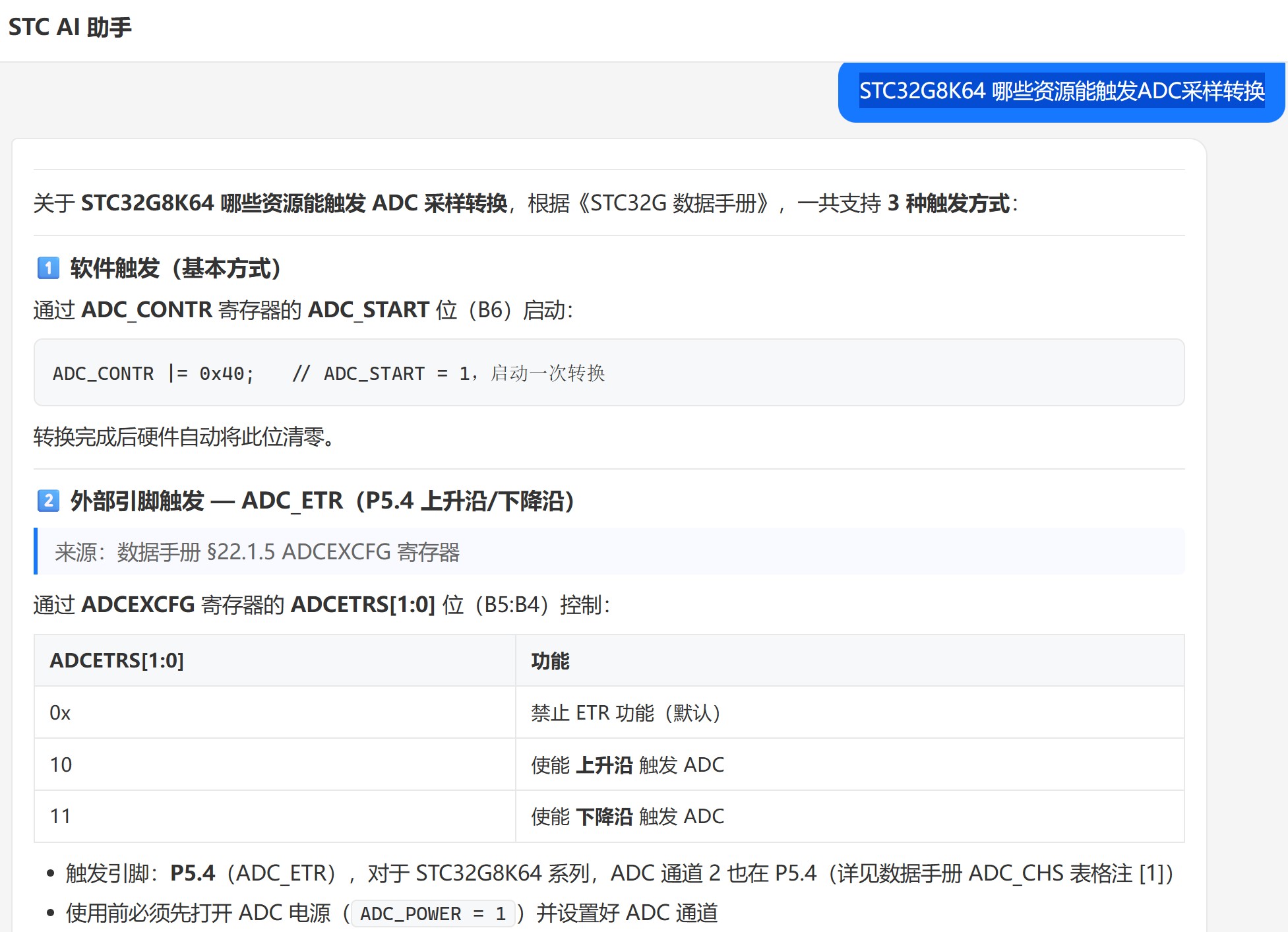Click the cell 使能 上升沿 触发 ADC
This screenshot has height=932, width=1288.
[x=850, y=764]
